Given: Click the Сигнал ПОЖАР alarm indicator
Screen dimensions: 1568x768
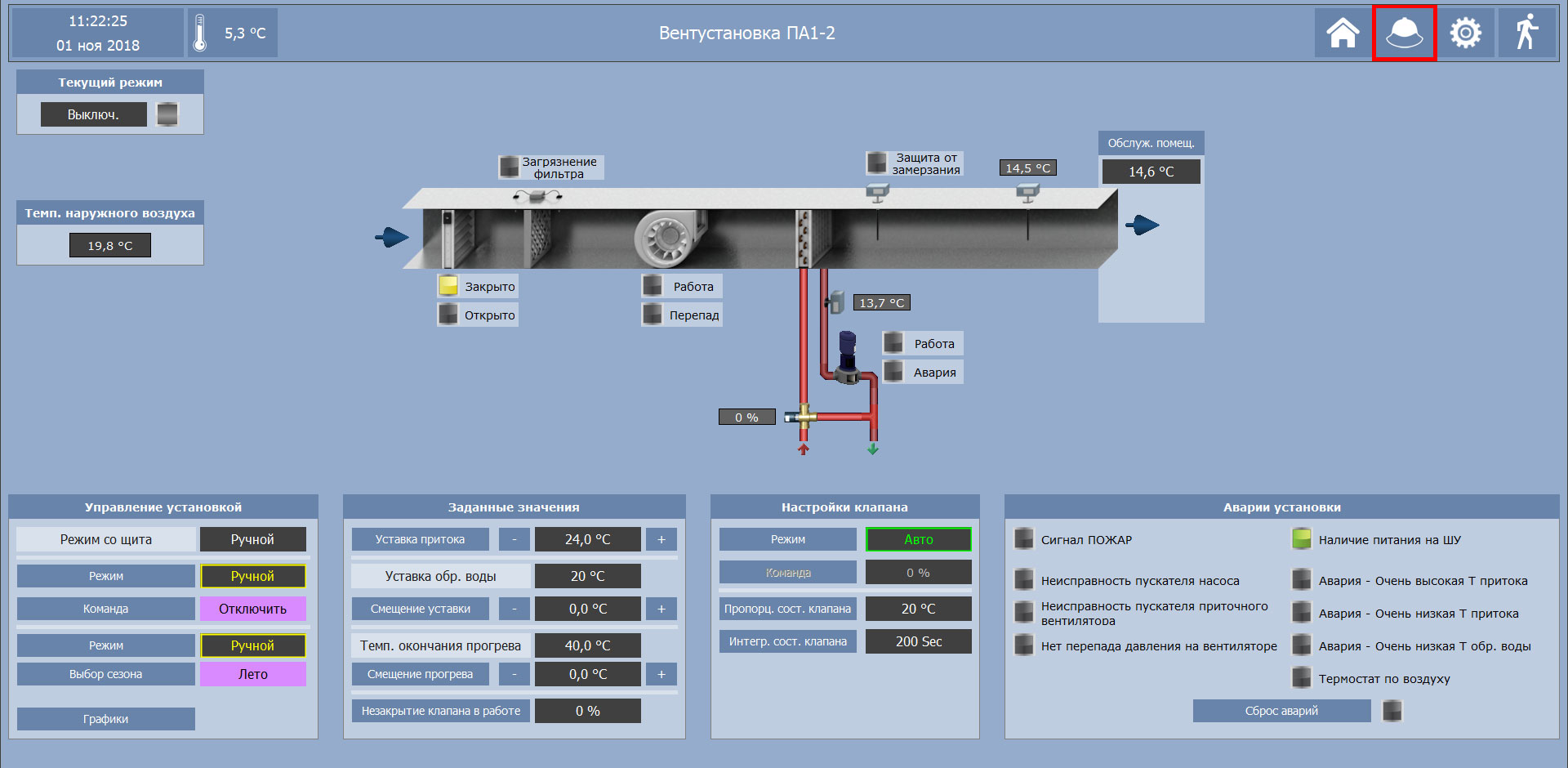Looking at the screenshot, I should tap(1024, 539).
